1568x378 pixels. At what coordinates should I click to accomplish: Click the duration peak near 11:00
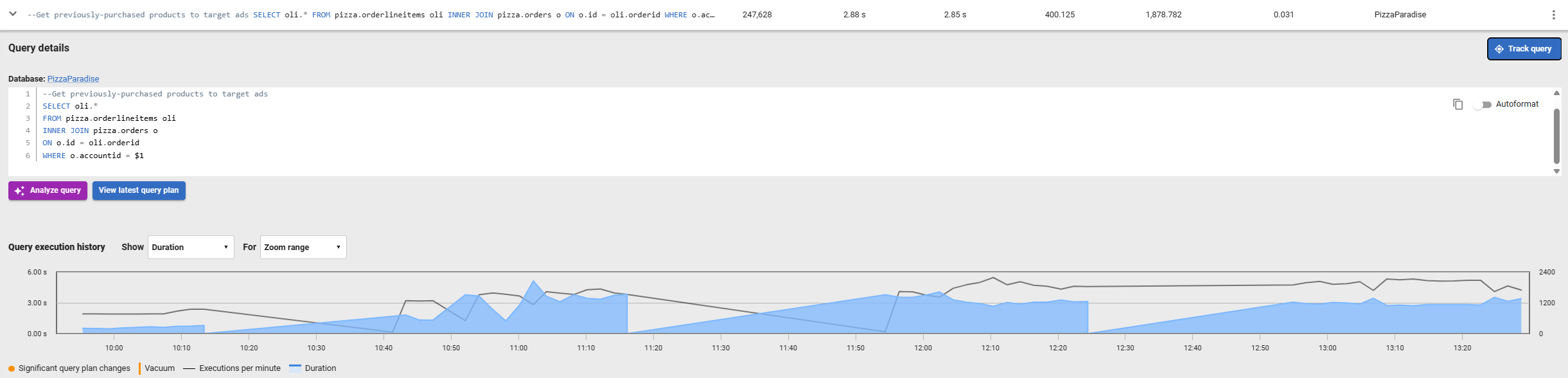pyautogui.click(x=533, y=282)
